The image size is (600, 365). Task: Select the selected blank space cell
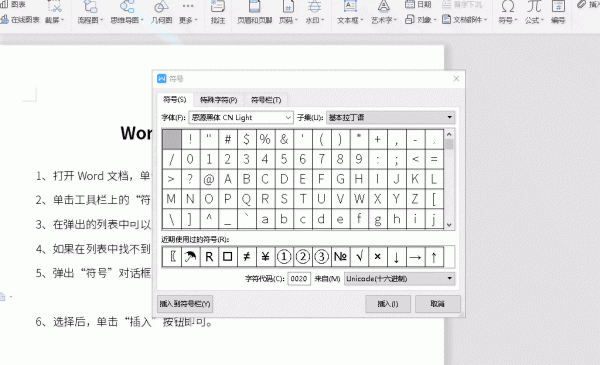171,139
